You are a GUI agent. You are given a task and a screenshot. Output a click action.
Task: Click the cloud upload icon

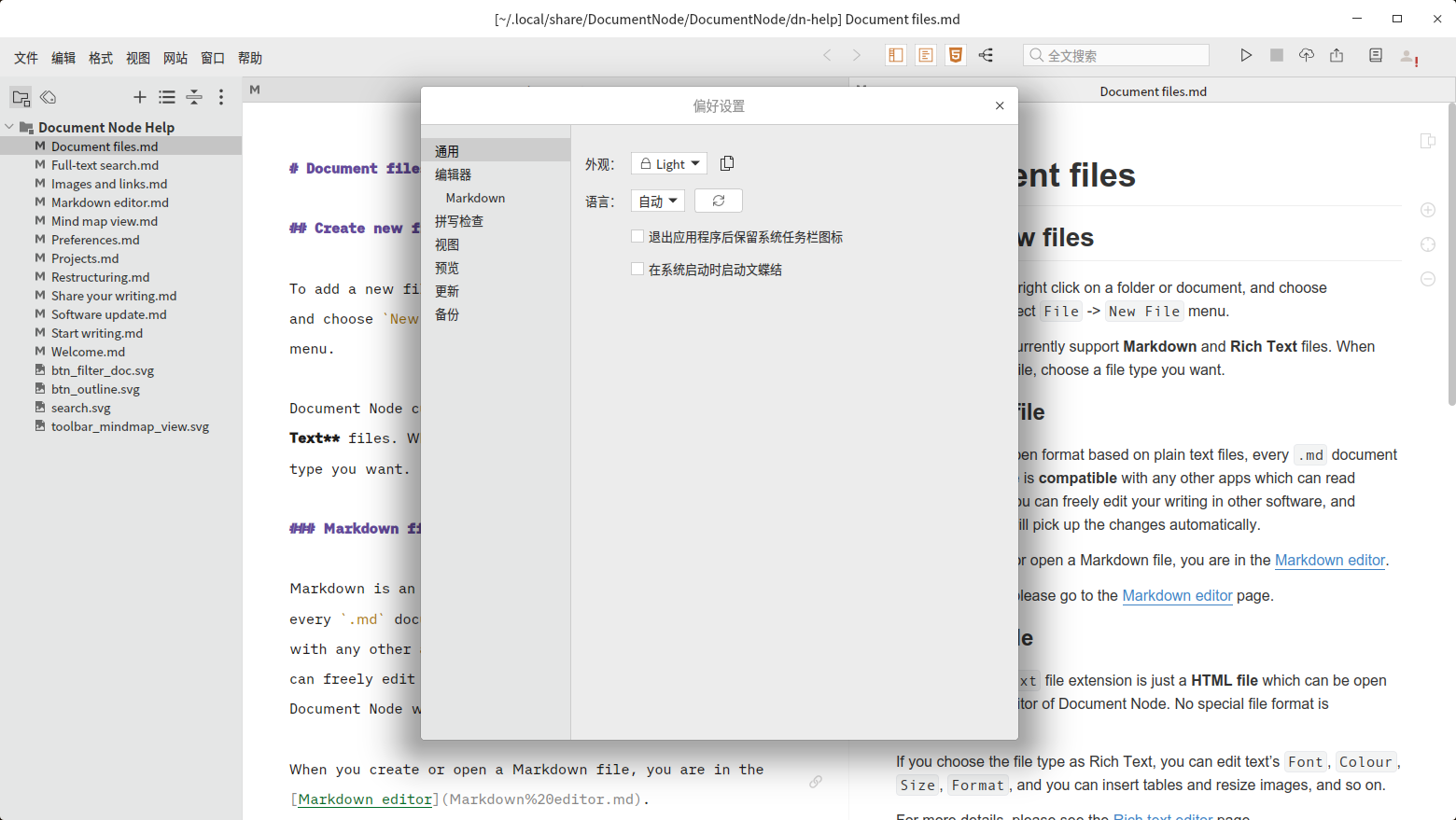click(x=1306, y=56)
